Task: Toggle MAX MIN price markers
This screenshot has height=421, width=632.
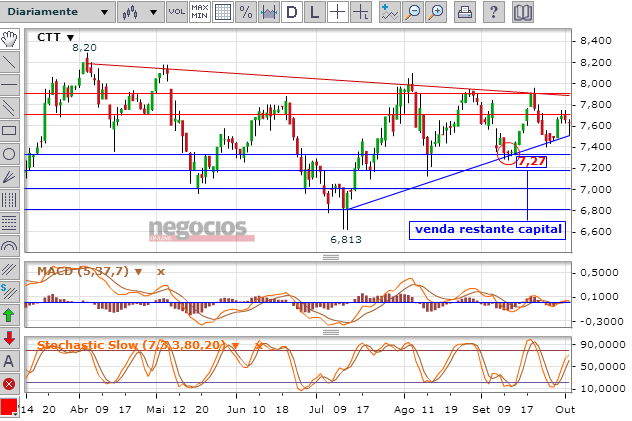Action: 200,12
